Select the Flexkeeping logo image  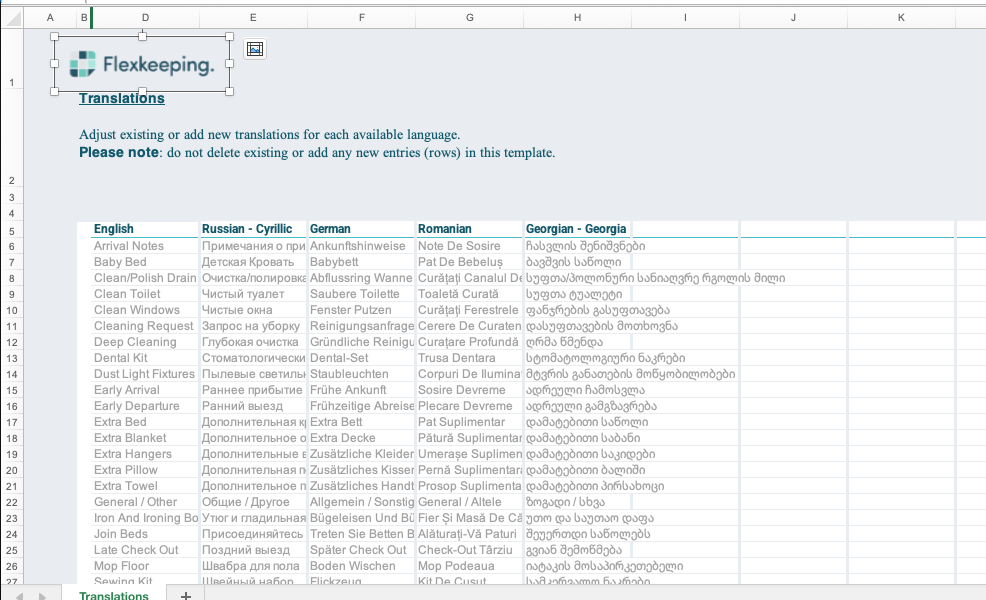pyautogui.click(x=142, y=64)
